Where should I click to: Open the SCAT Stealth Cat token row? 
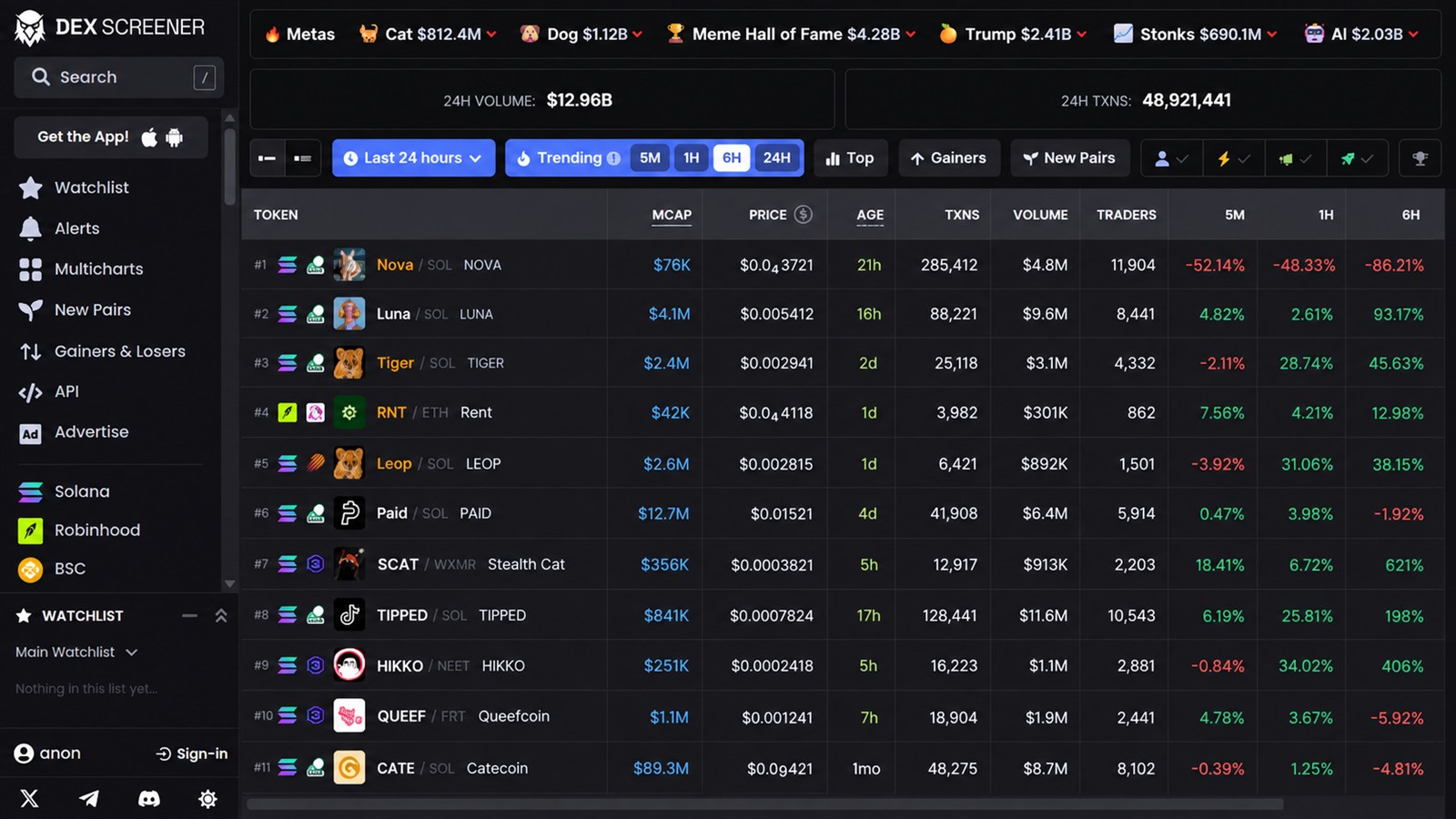click(843, 564)
